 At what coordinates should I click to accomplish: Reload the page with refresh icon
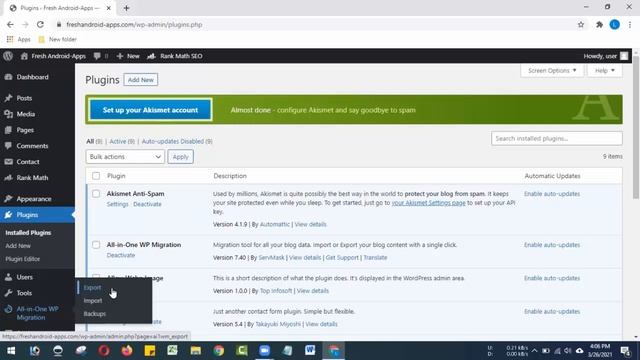point(40,24)
